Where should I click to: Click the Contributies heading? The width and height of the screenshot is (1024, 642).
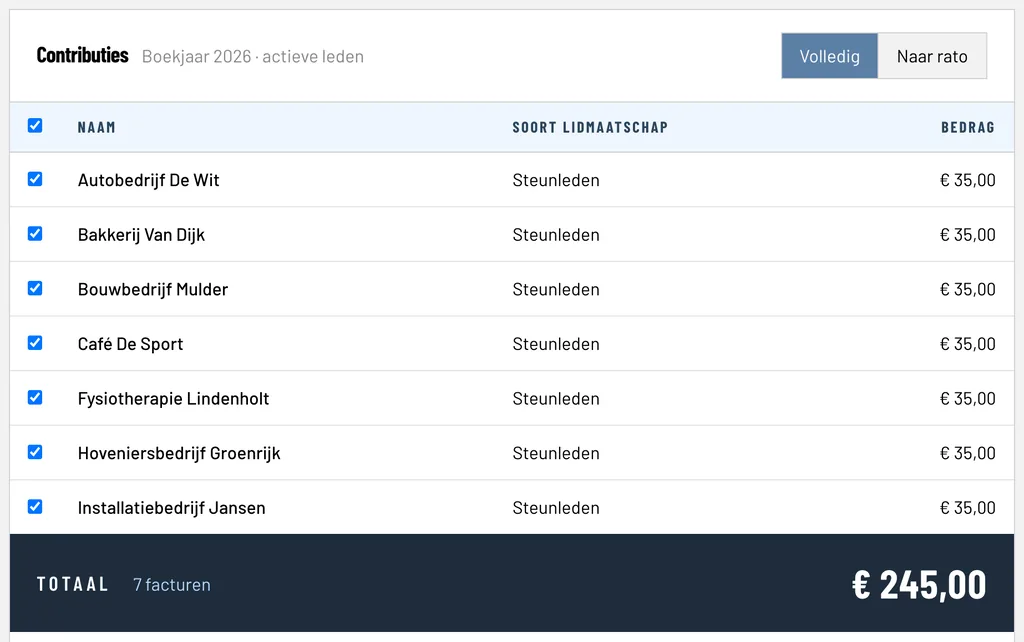pos(82,56)
